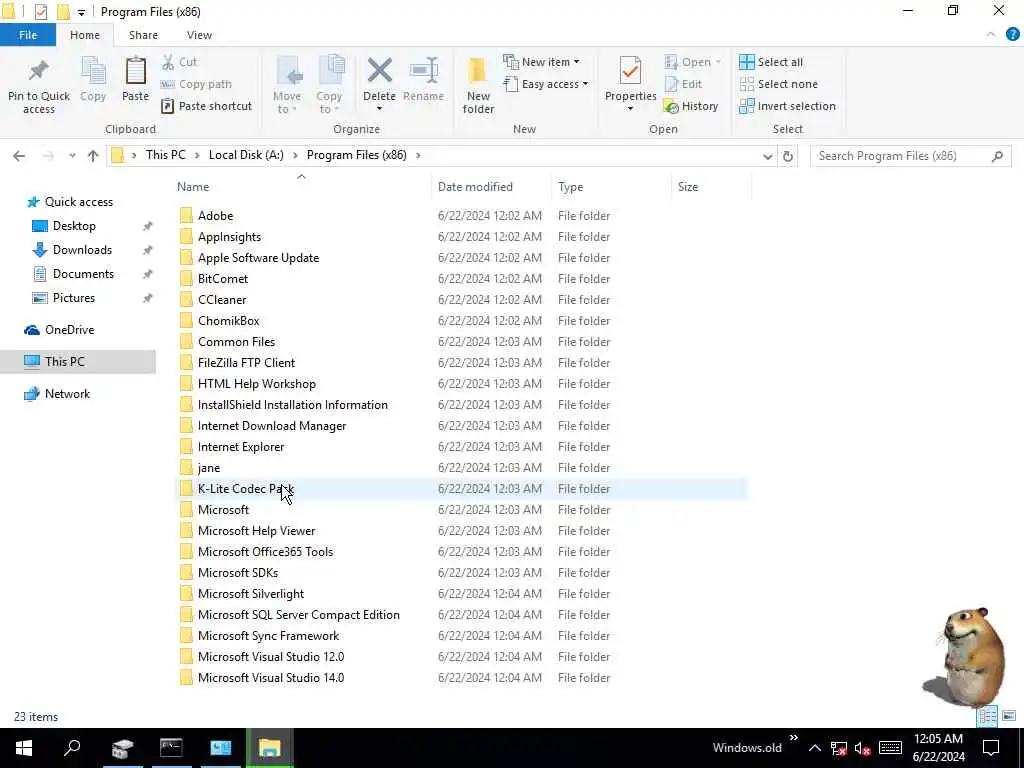Click Paste shortcut option
1024x768 pixels.
(206, 106)
